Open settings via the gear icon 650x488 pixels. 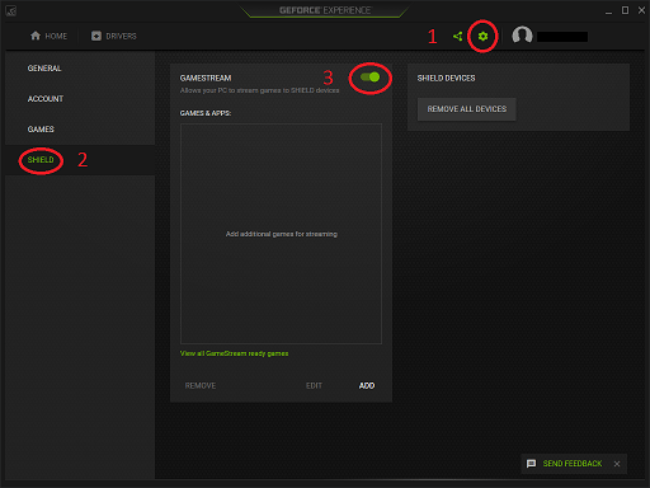coord(483,36)
